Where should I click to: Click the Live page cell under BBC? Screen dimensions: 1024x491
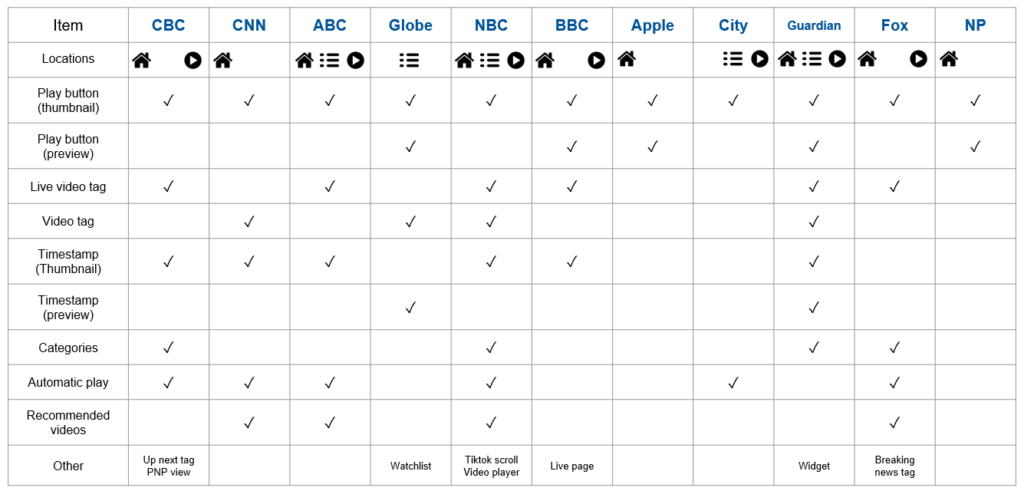572,466
